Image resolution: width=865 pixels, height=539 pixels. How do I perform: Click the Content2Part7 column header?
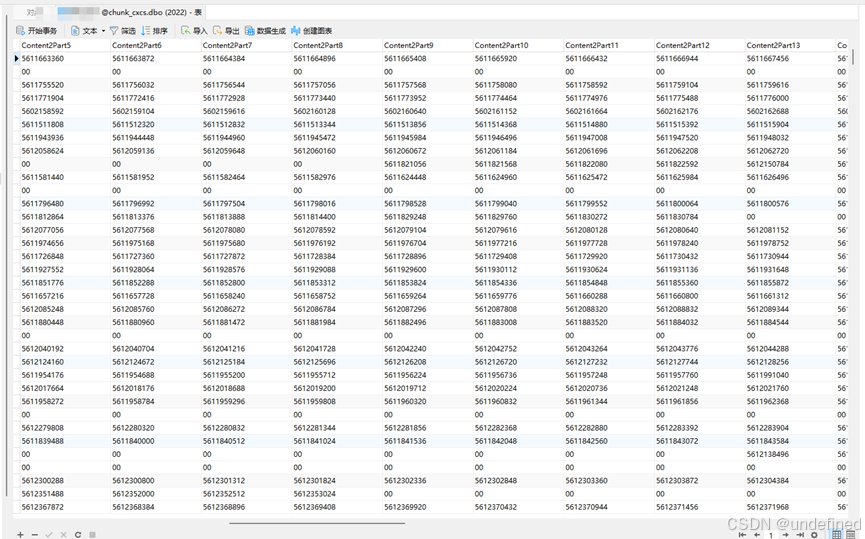tap(246, 45)
